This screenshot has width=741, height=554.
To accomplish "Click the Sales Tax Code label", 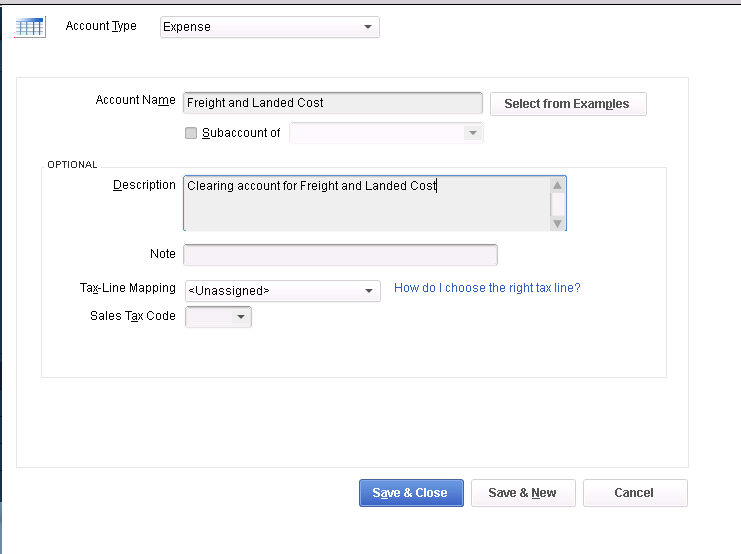I will click(132, 316).
